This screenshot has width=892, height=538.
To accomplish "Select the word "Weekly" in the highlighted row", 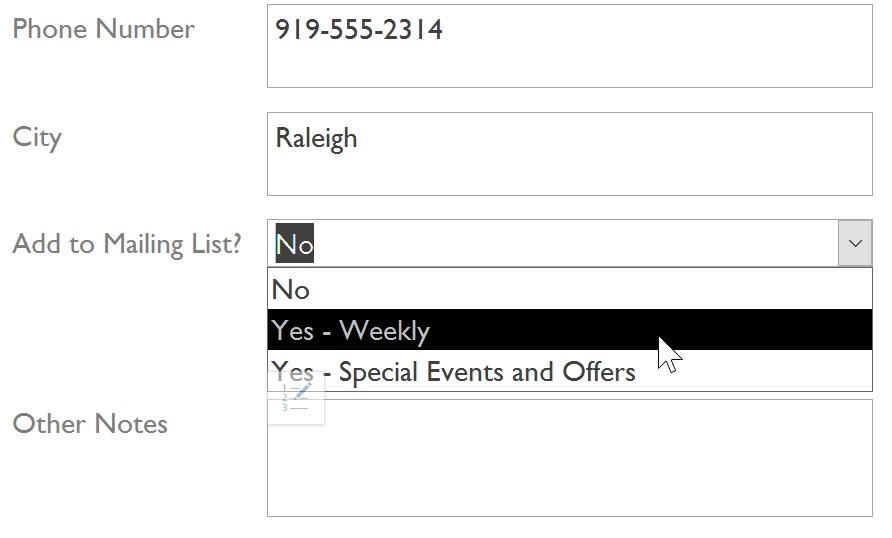I will point(385,331).
